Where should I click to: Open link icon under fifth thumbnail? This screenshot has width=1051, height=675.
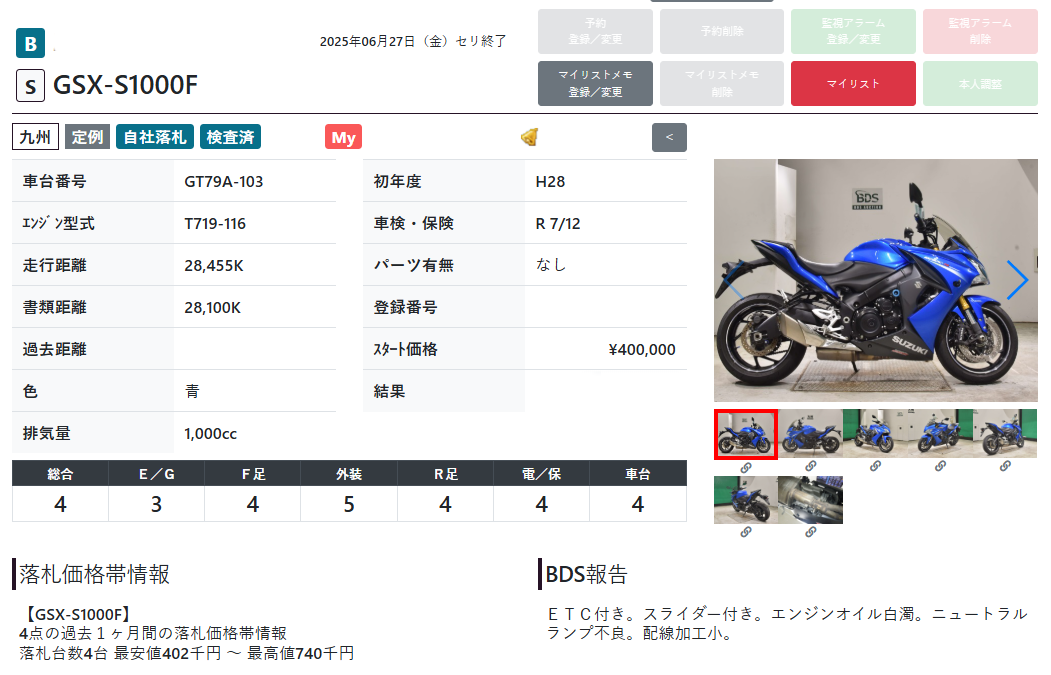click(1005, 465)
